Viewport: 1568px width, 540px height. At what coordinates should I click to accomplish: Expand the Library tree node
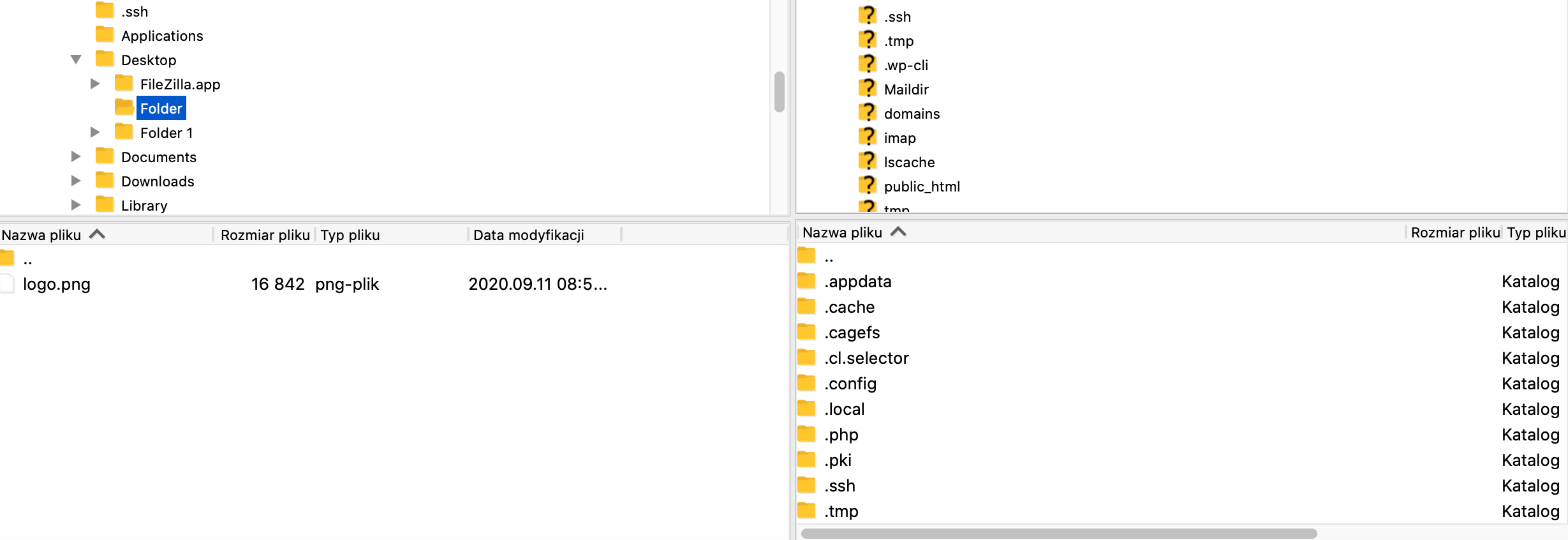click(76, 206)
